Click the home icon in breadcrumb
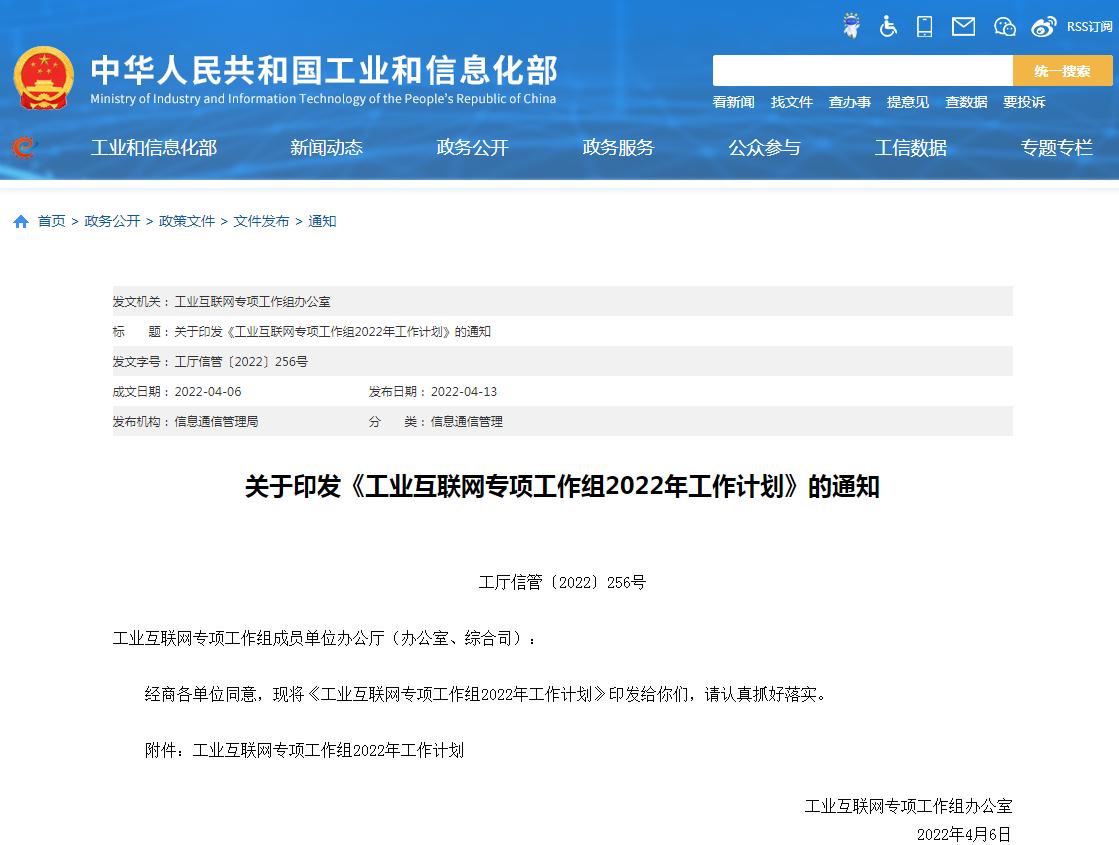Image resolution: width=1119 pixels, height=845 pixels. pyautogui.click(x=21, y=222)
